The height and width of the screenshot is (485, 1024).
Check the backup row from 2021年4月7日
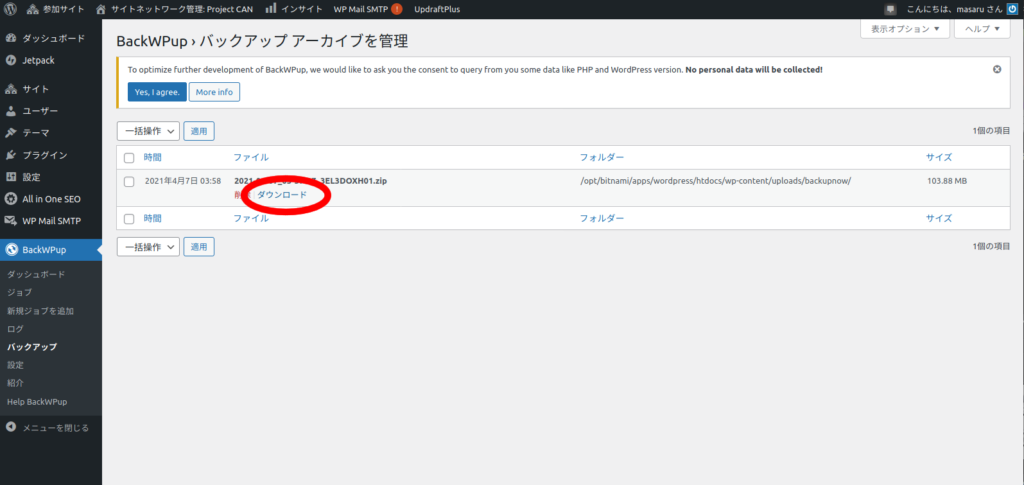click(x=129, y=181)
